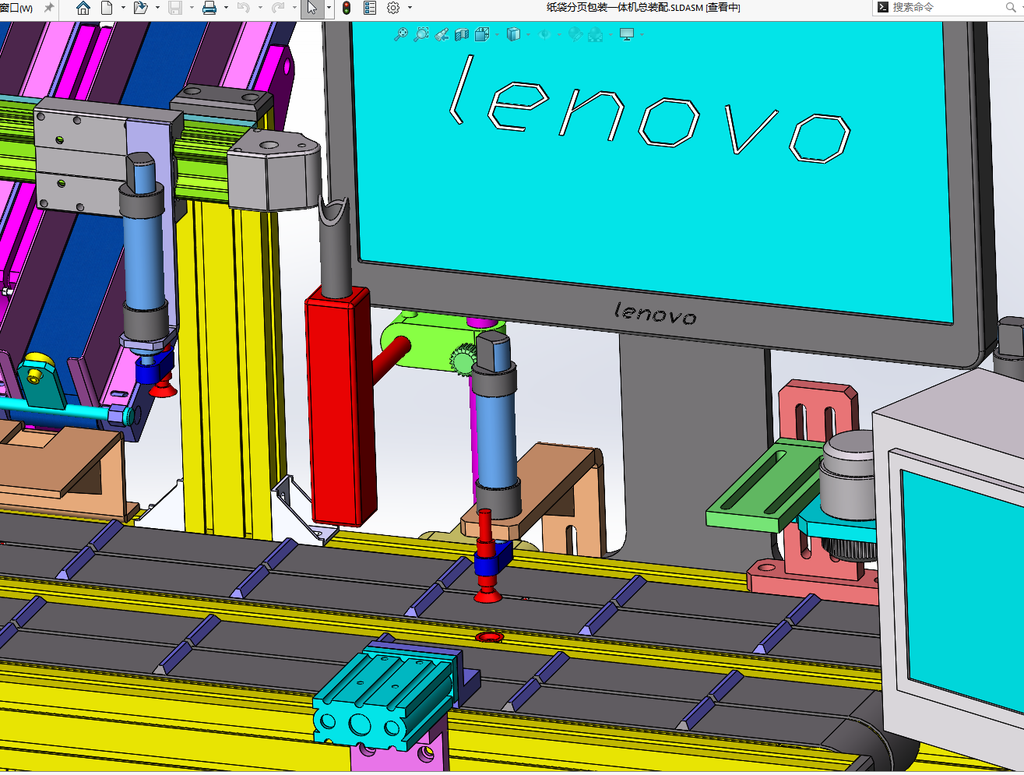This screenshot has width=1024, height=775.
Task: Expand the Save options dropdown arrow
Action: (x=192, y=8)
